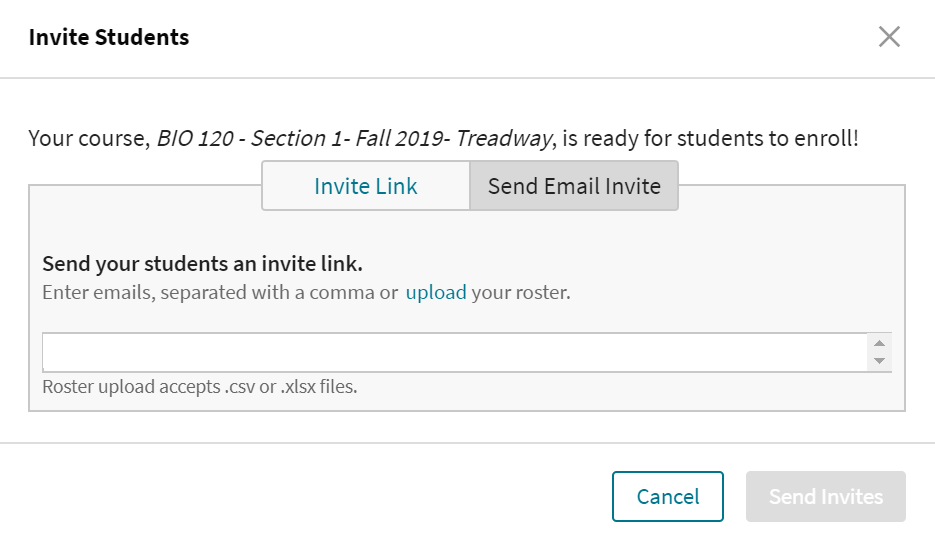
Task: Click the italic BIO 120 course name
Action: [354, 138]
